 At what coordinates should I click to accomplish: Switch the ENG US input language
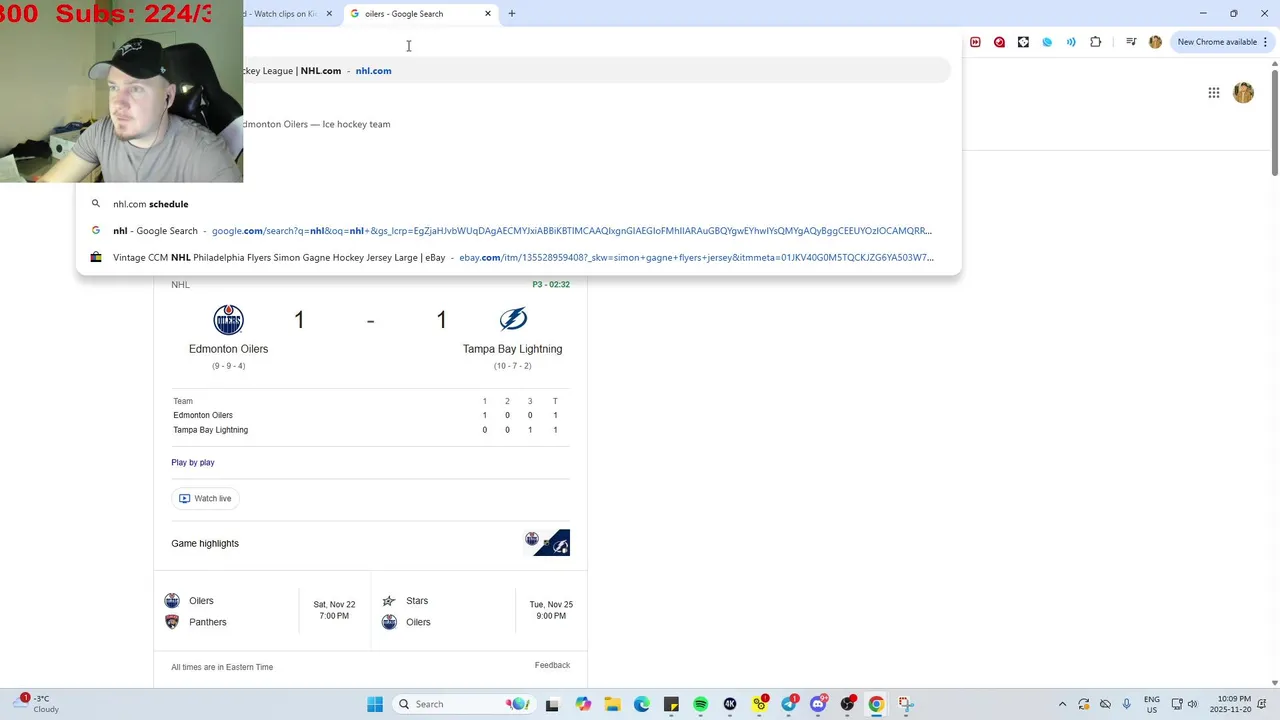pos(1152,704)
